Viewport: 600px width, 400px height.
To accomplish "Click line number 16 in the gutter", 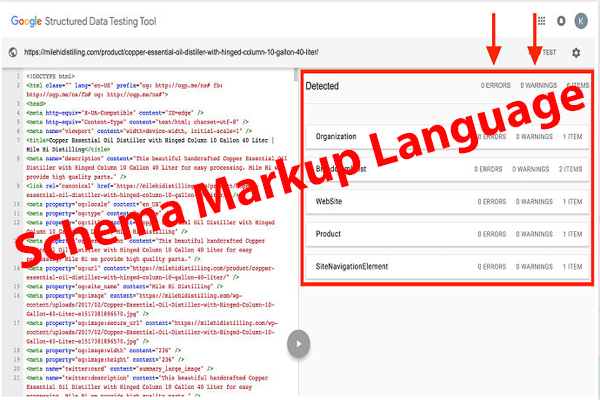I will coord(16,296).
